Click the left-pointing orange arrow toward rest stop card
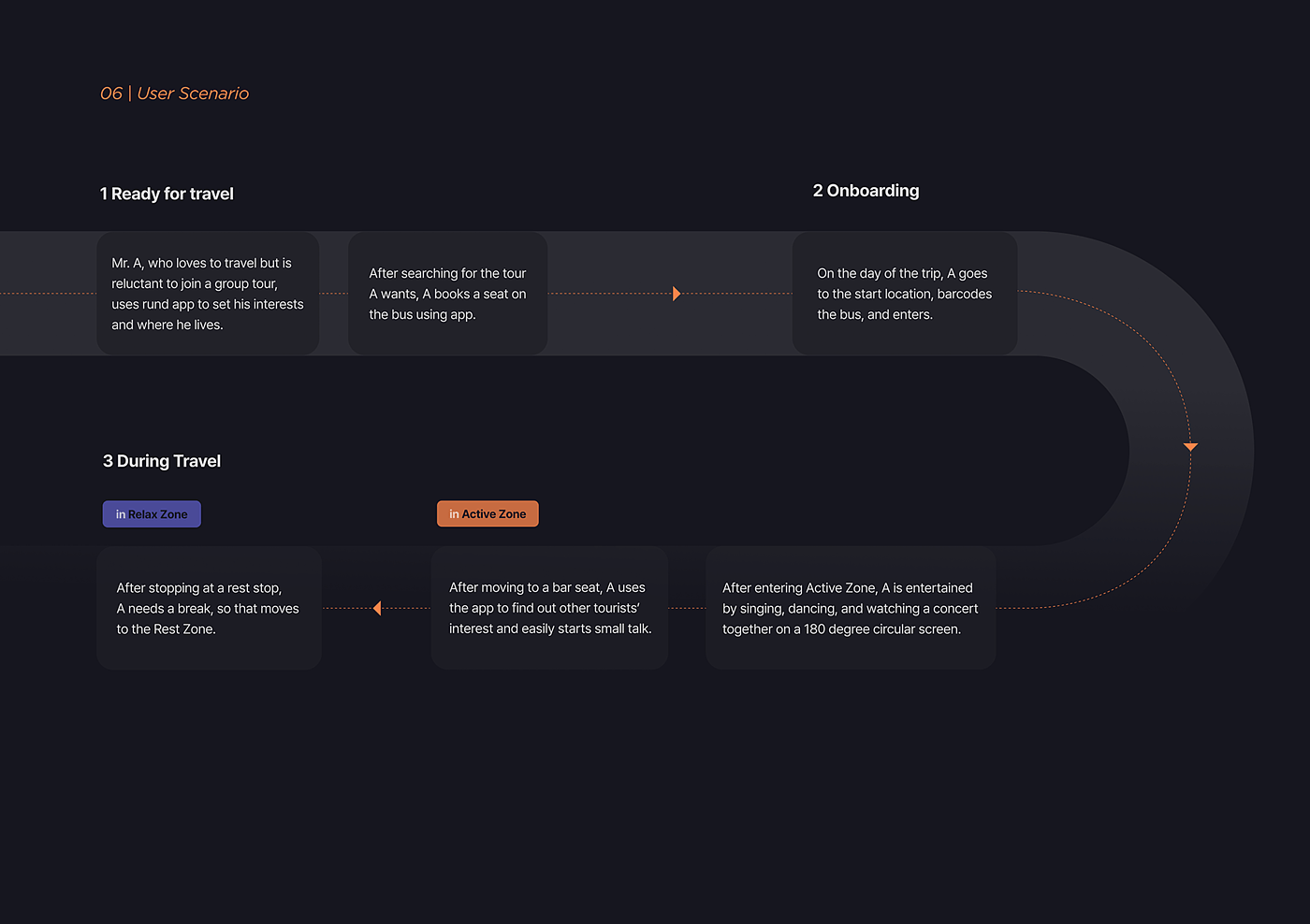 click(x=377, y=609)
